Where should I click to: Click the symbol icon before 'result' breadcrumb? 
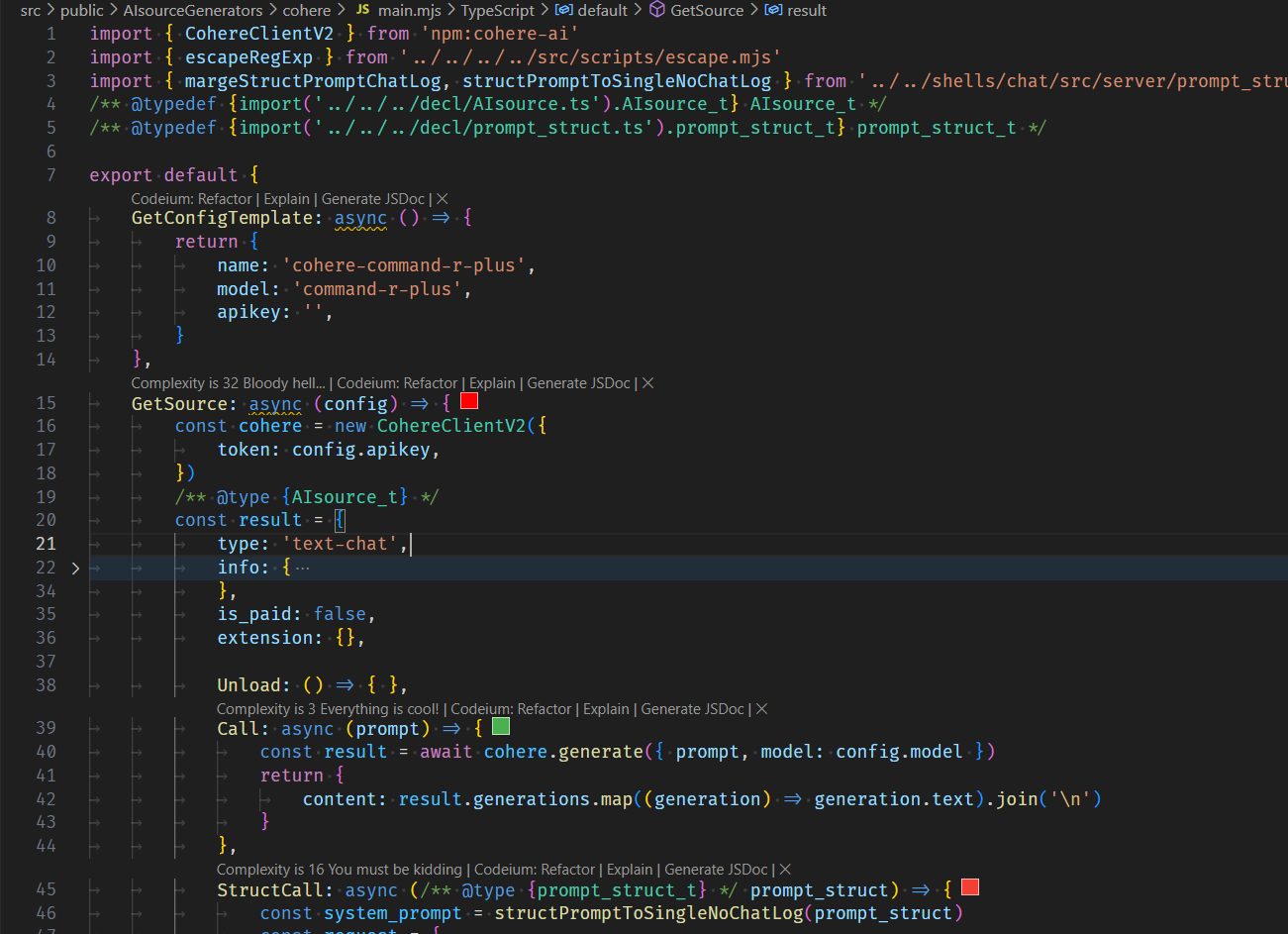pos(773,10)
